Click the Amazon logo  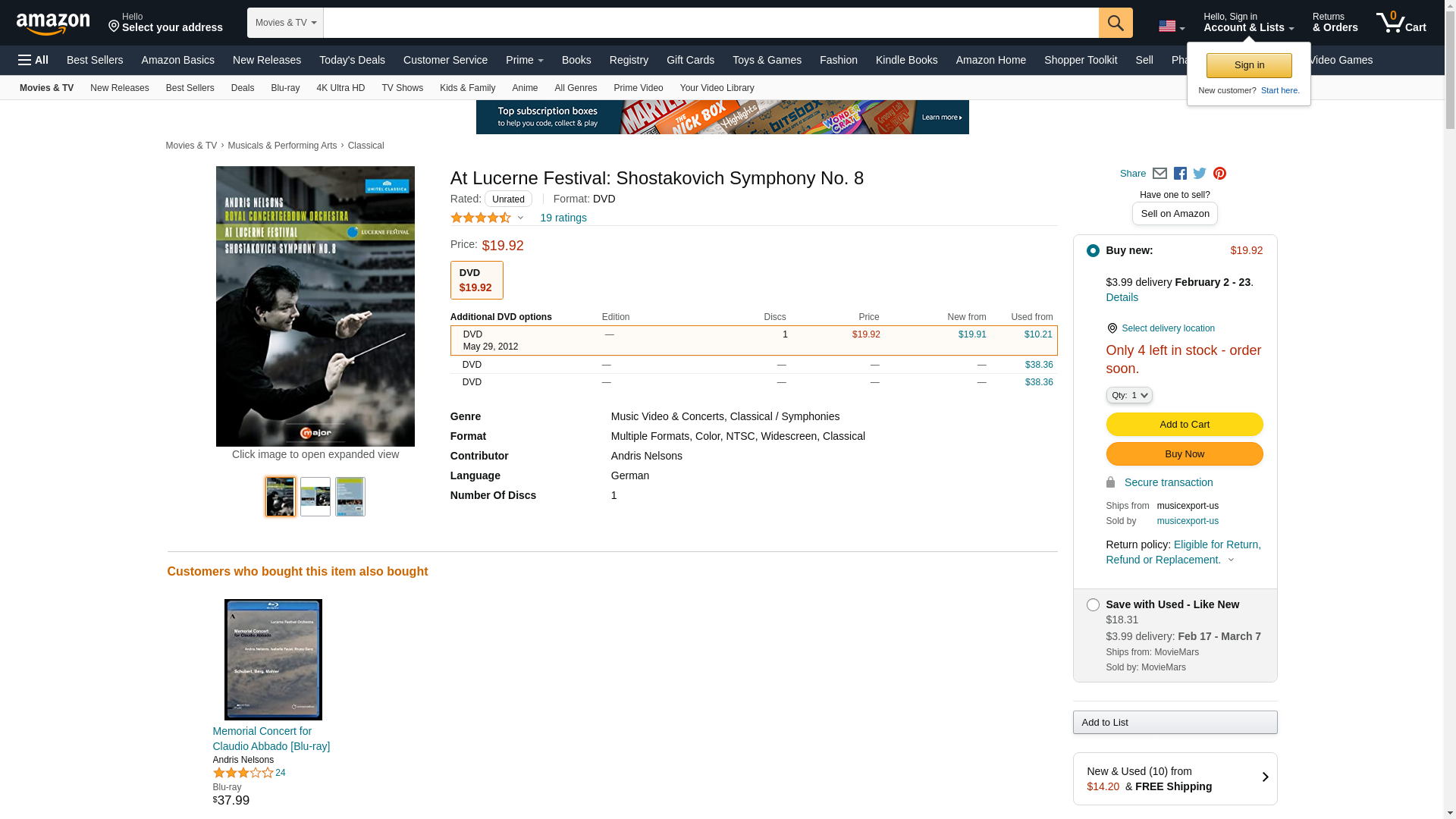click(x=53, y=24)
